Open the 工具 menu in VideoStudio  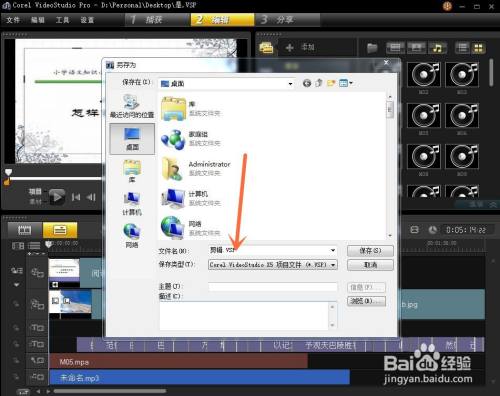62,20
